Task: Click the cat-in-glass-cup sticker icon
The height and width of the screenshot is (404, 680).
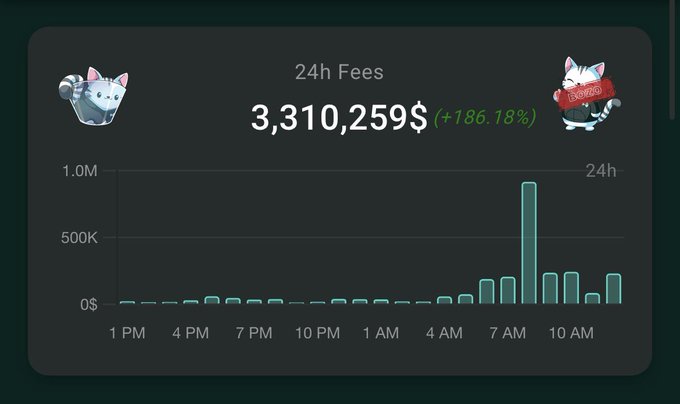Action: point(93,96)
